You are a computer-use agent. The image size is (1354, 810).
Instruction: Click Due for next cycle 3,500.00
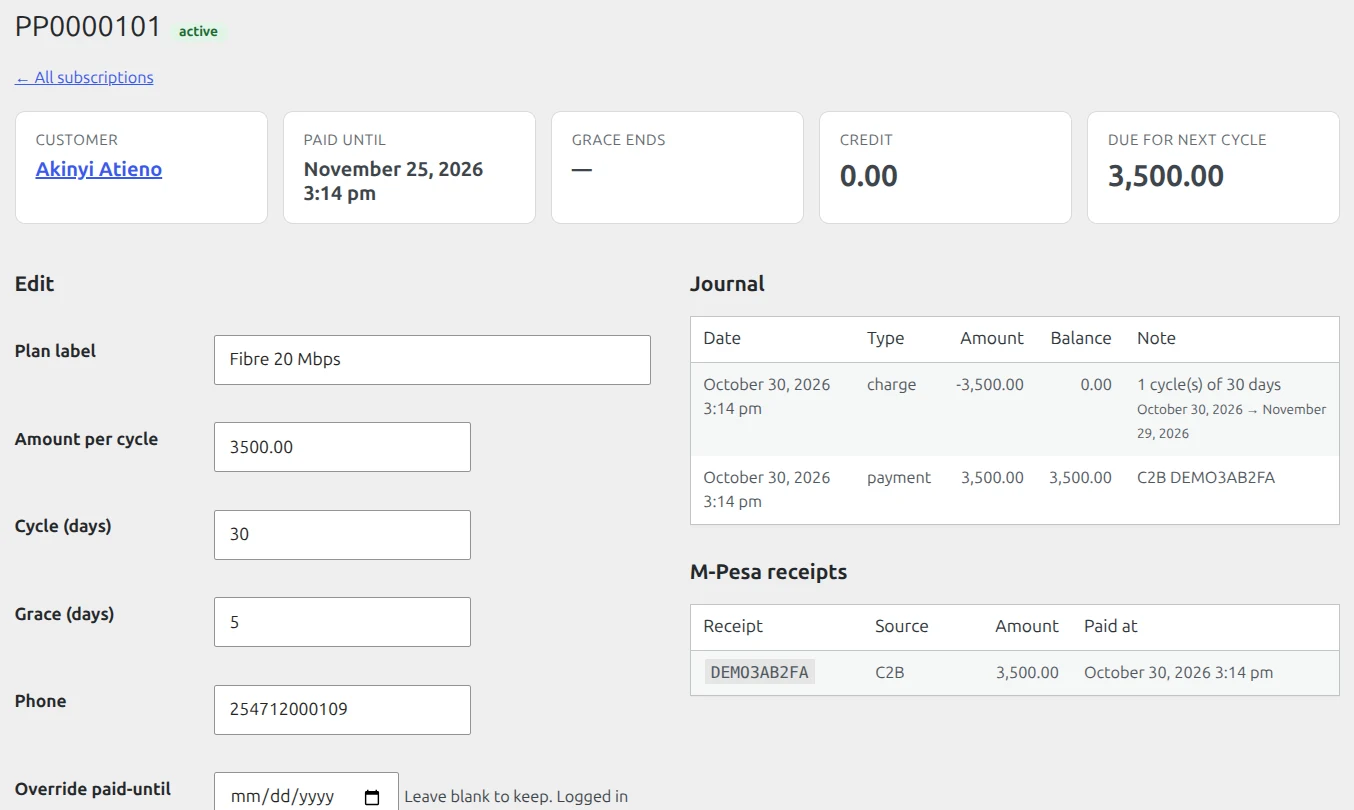pos(1166,176)
